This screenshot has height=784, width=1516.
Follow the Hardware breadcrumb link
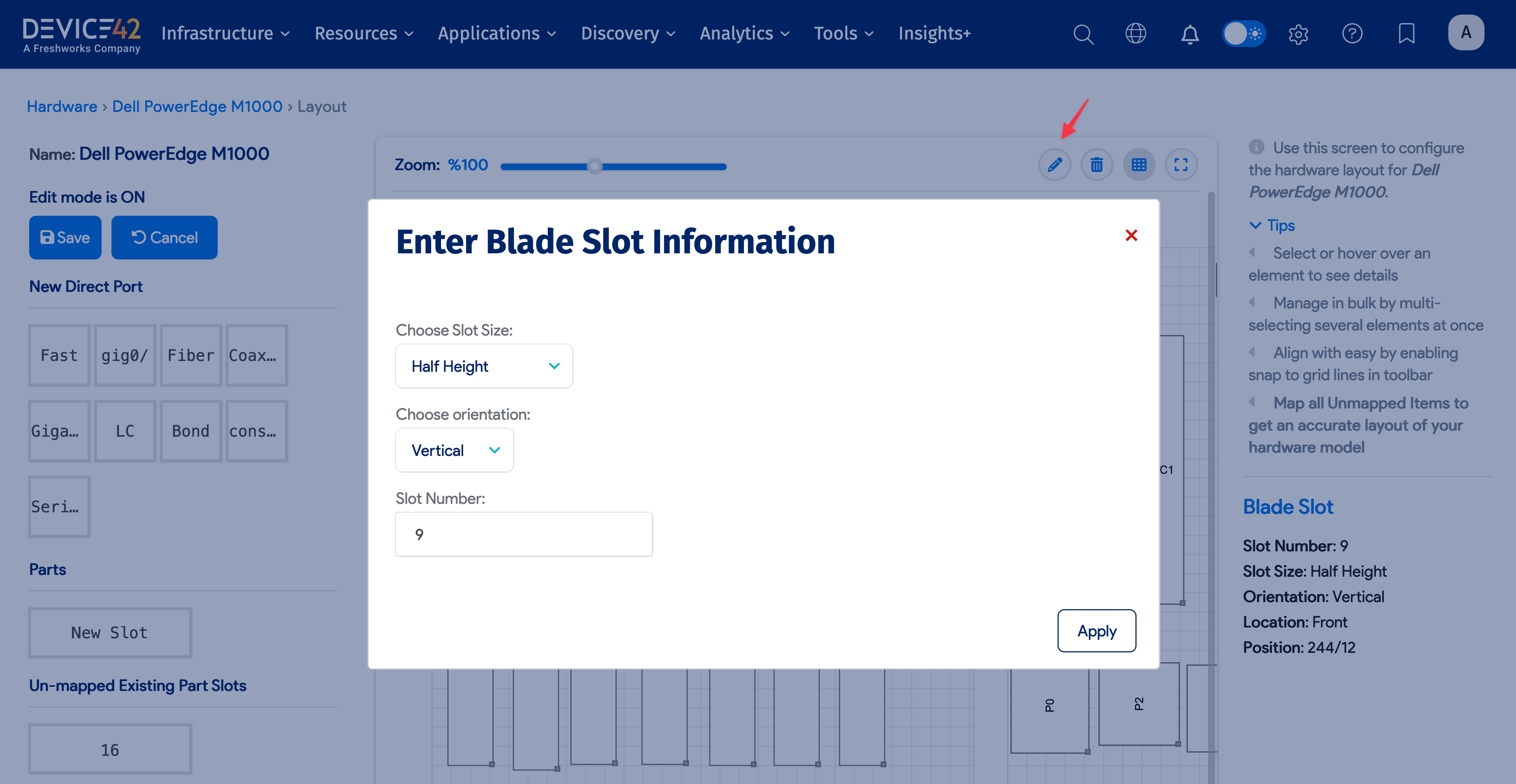[62, 106]
